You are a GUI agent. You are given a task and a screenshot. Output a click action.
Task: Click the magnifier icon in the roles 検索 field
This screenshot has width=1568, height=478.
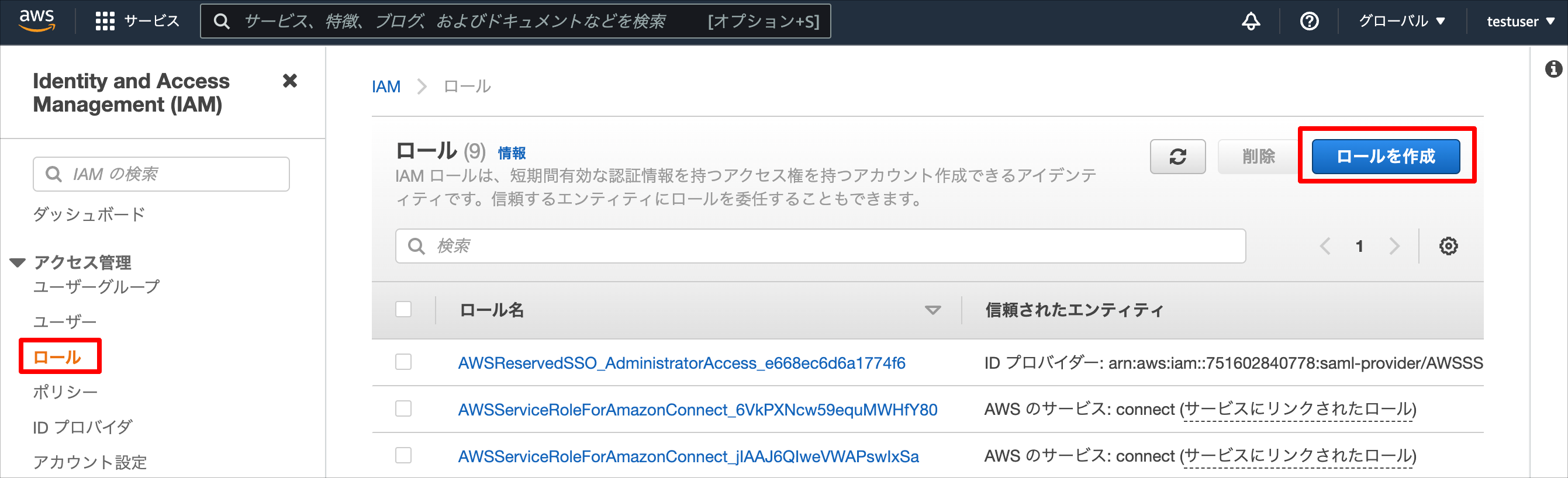click(x=416, y=246)
